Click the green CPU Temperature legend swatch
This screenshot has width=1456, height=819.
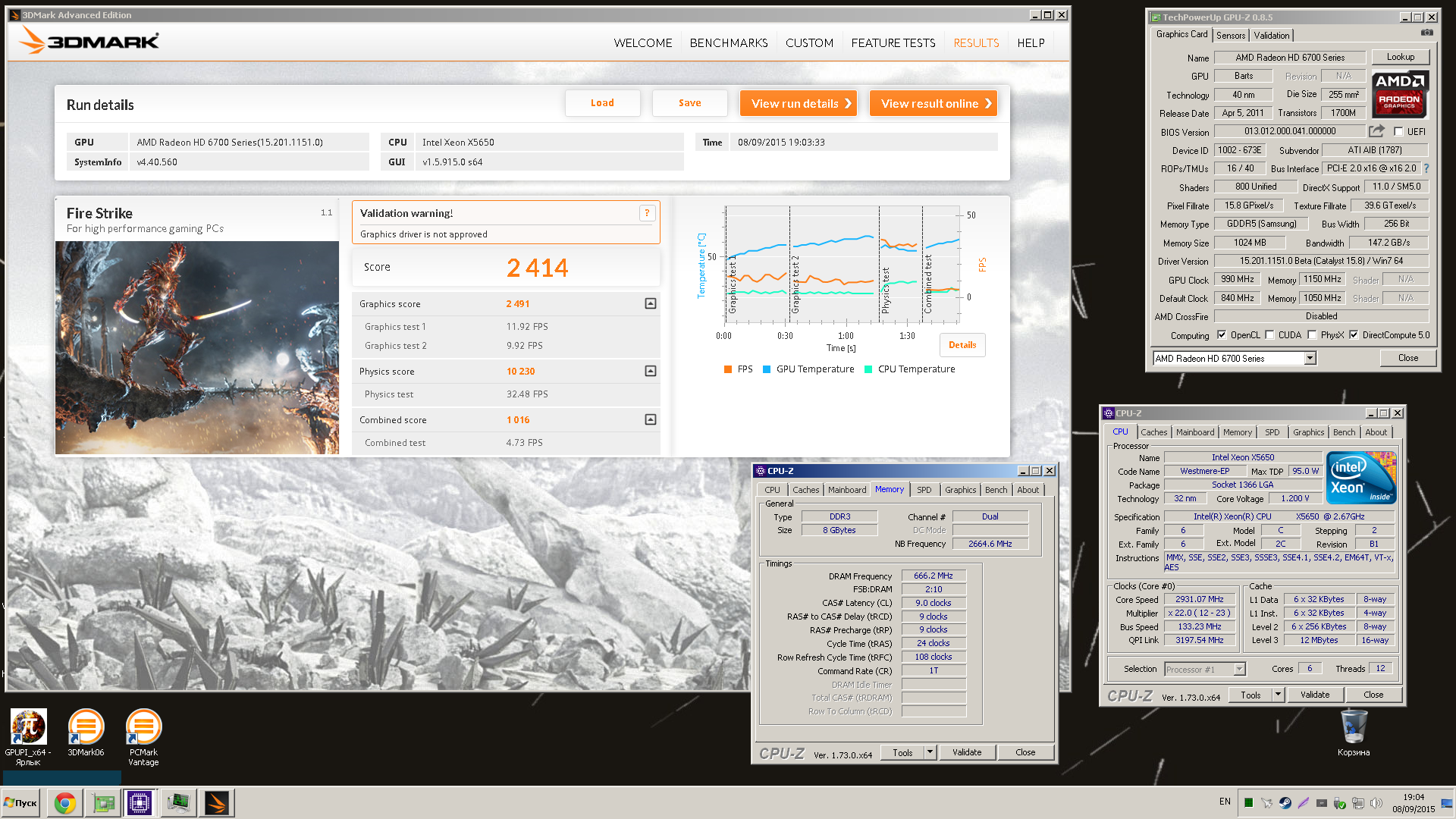pyautogui.click(x=868, y=369)
